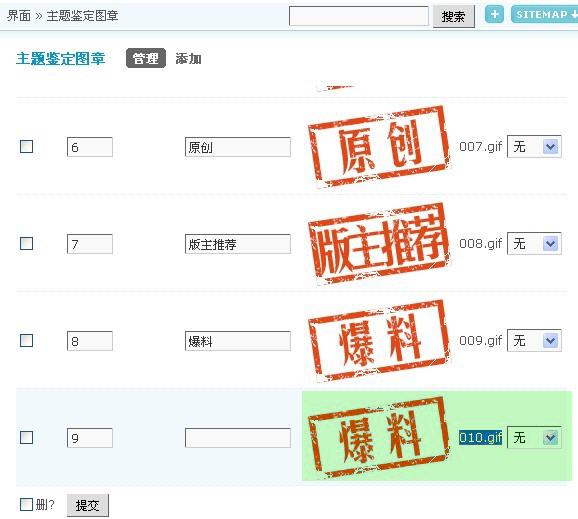Click the 搜索 search button
The image size is (578, 519).
tap(453, 16)
